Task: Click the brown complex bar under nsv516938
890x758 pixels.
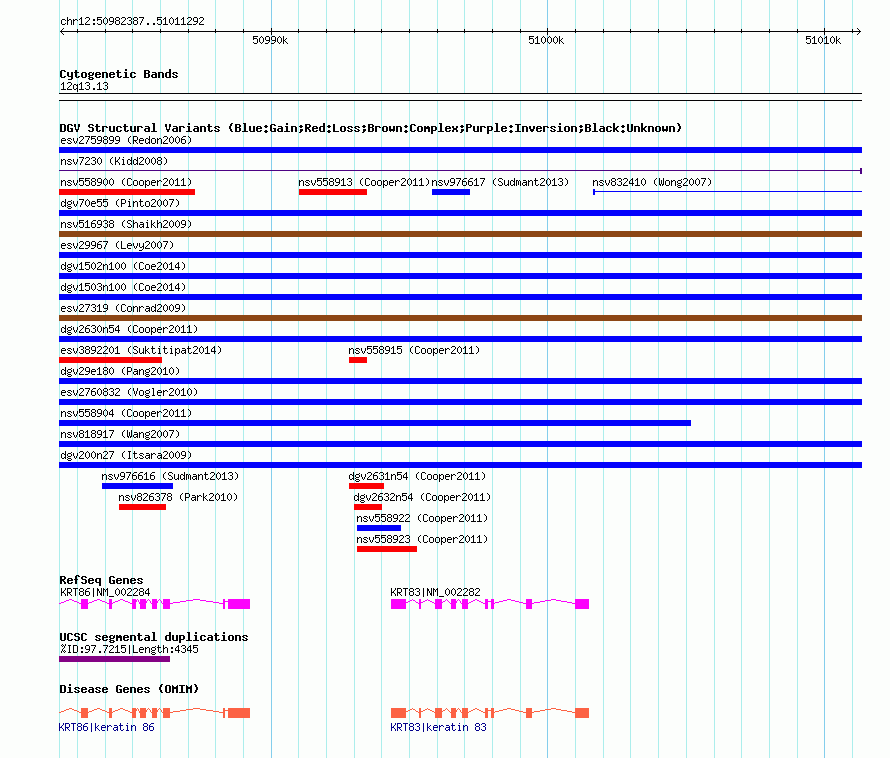Action: pos(460,234)
